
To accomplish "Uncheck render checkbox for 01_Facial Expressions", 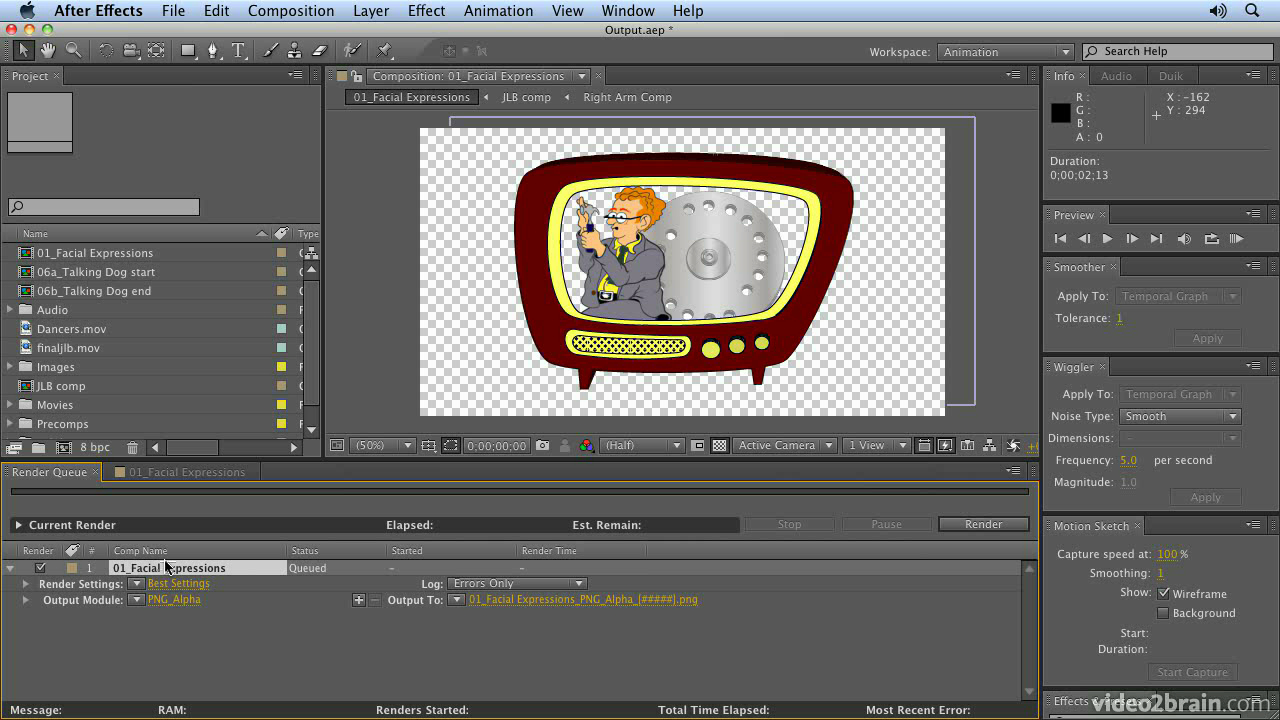I will tap(41, 568).
